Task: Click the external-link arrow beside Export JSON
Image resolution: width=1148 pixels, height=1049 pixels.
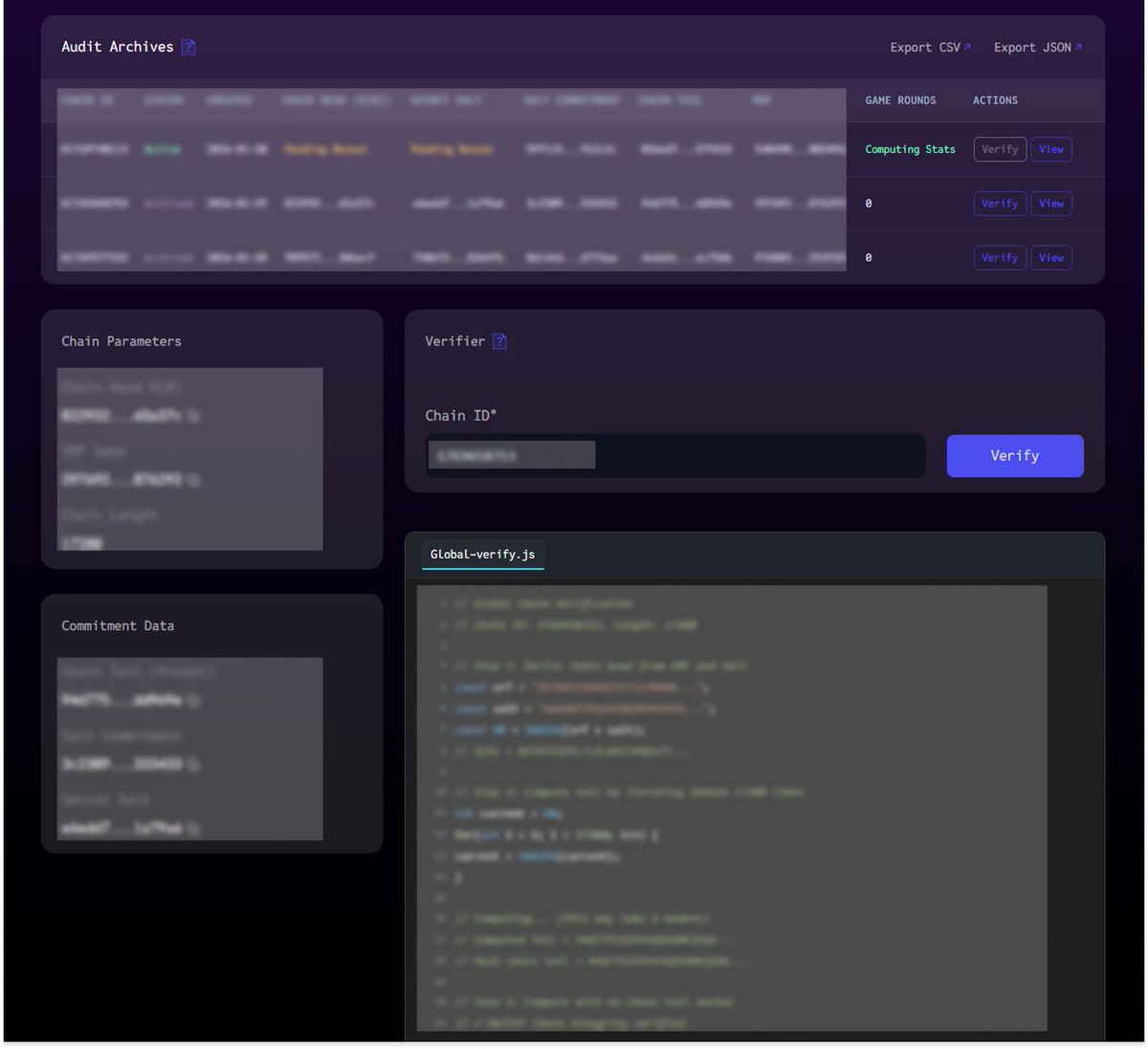Action: tap(1079, 46)
